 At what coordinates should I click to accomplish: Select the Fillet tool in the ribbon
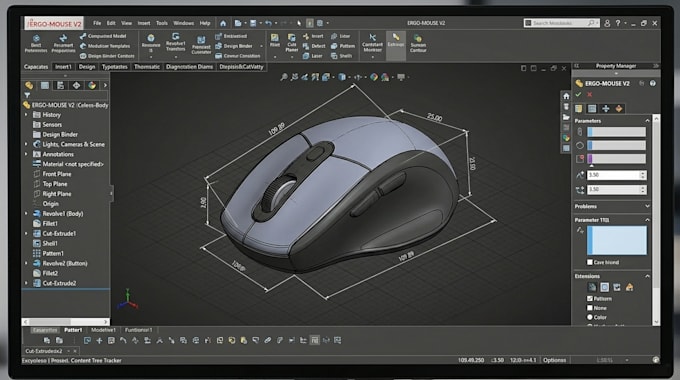(x=275, y=40)
